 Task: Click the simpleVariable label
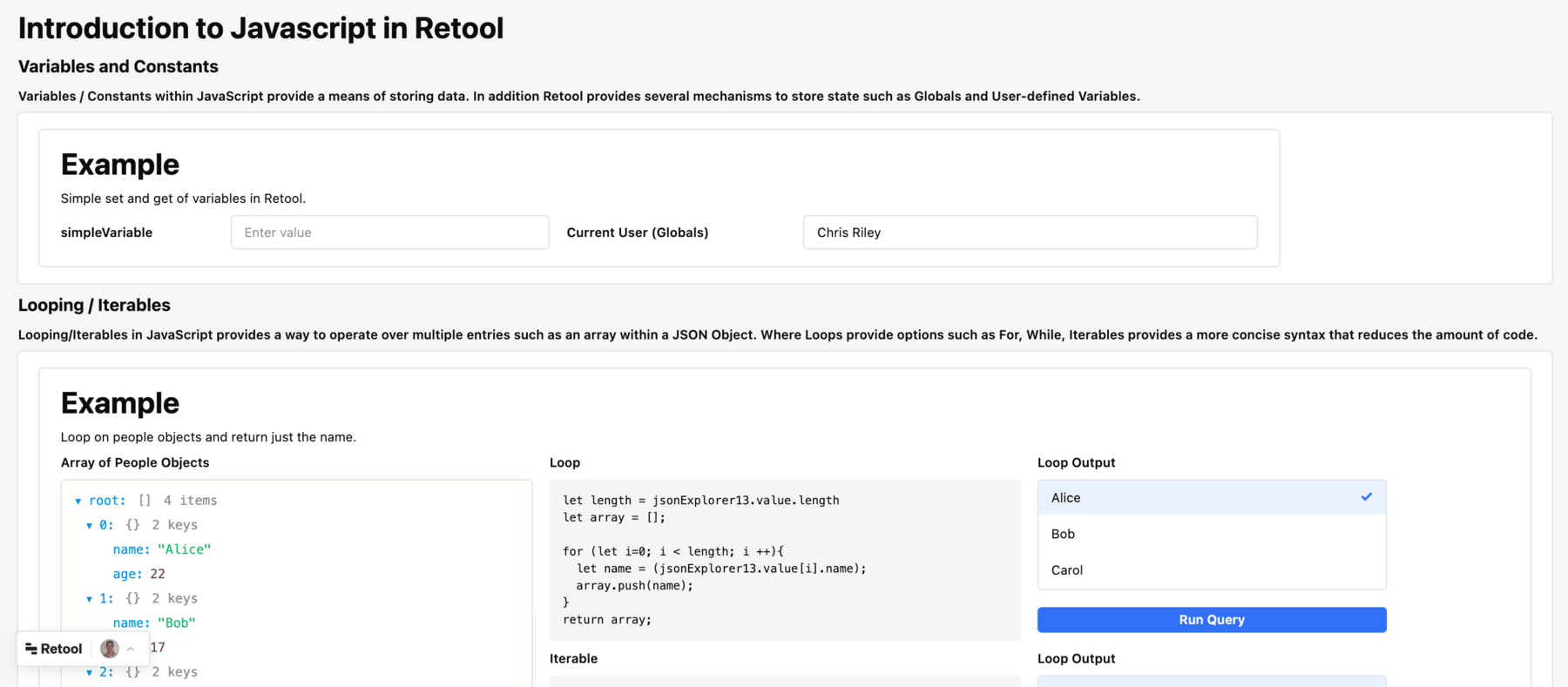click(x=106, y=232)
